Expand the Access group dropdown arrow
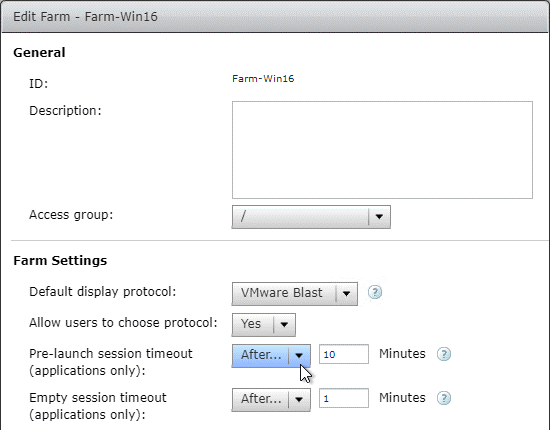550x430 pixels. [x=379, y=217]
